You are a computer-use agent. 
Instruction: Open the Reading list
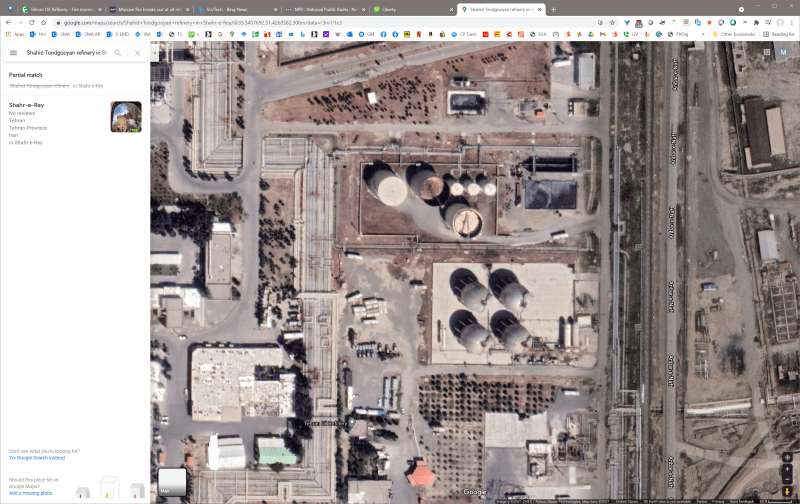[x=779, y=34]
